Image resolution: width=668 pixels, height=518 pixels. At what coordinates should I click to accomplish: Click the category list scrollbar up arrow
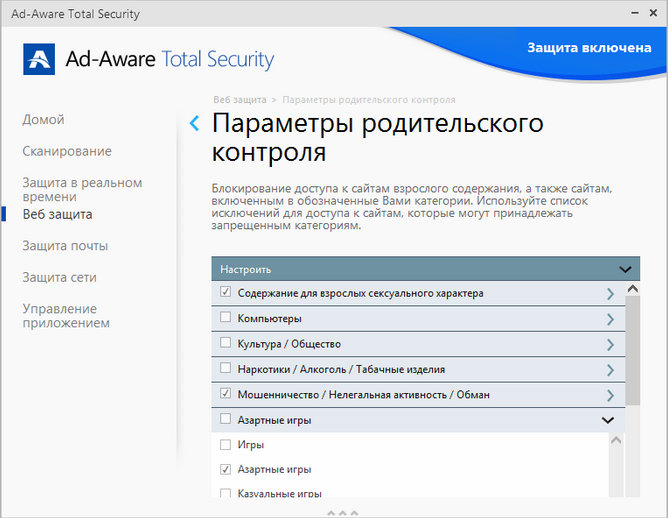(633, 289)
